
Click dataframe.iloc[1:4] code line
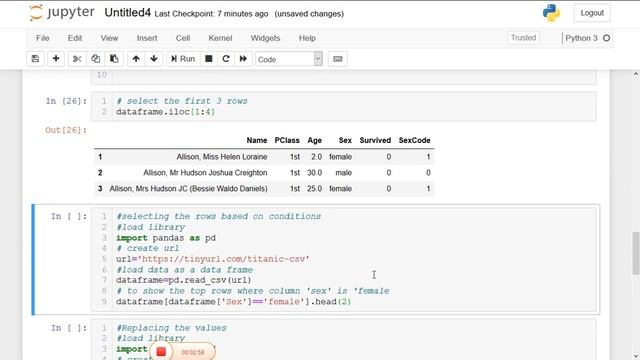(x=165, y=112)
